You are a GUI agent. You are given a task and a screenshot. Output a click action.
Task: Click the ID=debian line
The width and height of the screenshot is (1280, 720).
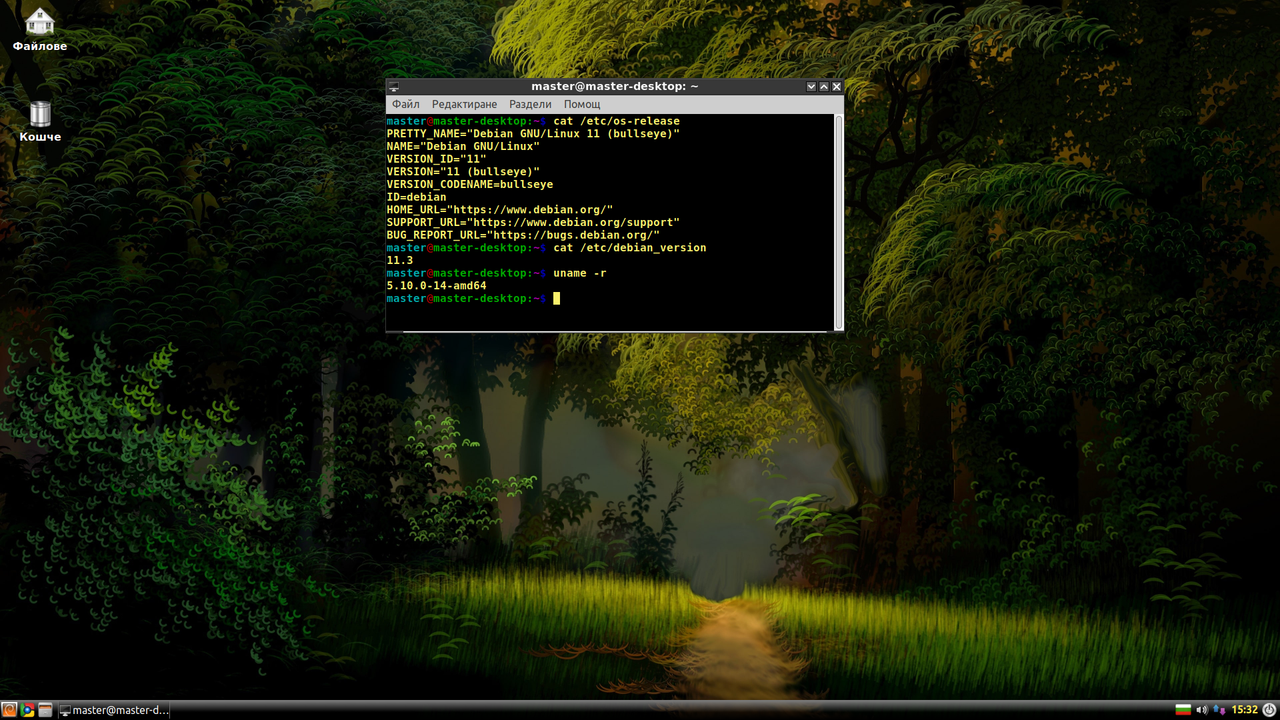coord(417,197)
